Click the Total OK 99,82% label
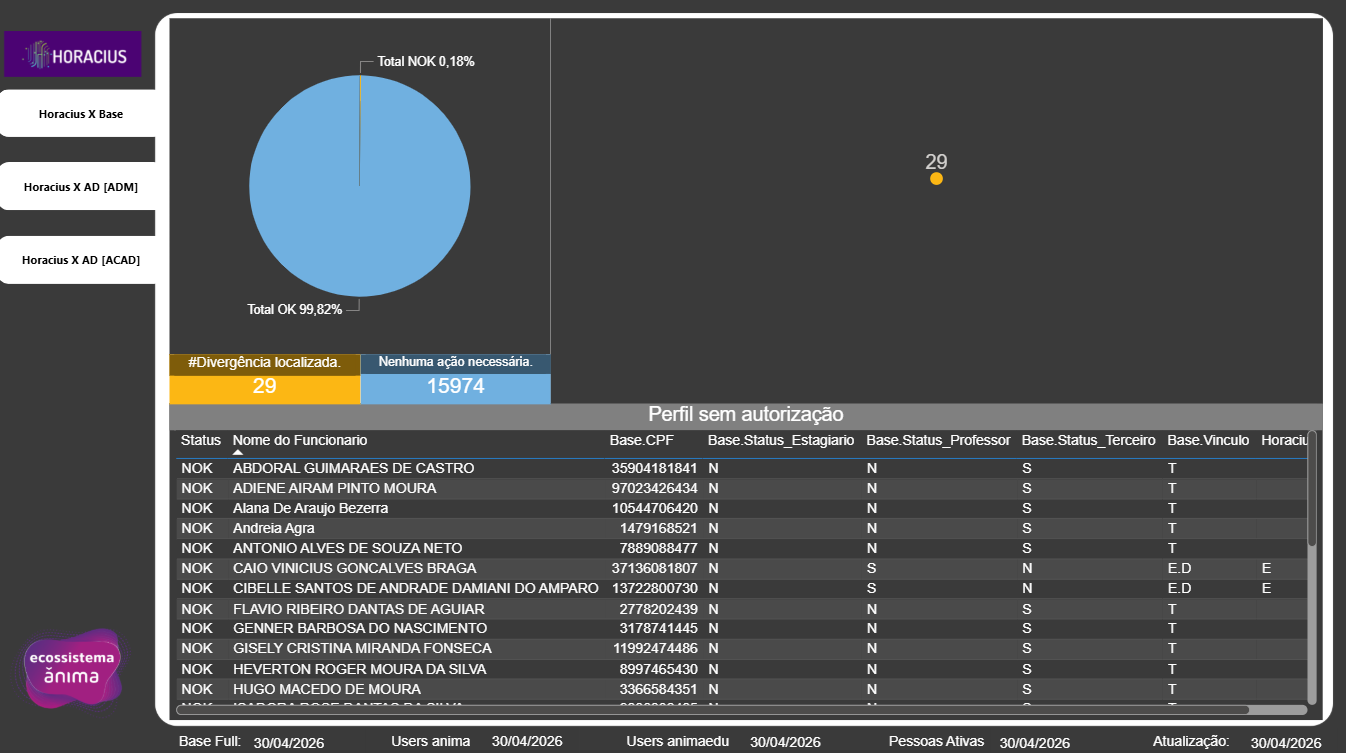Viewport: 1346px width, 753px height. click(x=295, y=310)
